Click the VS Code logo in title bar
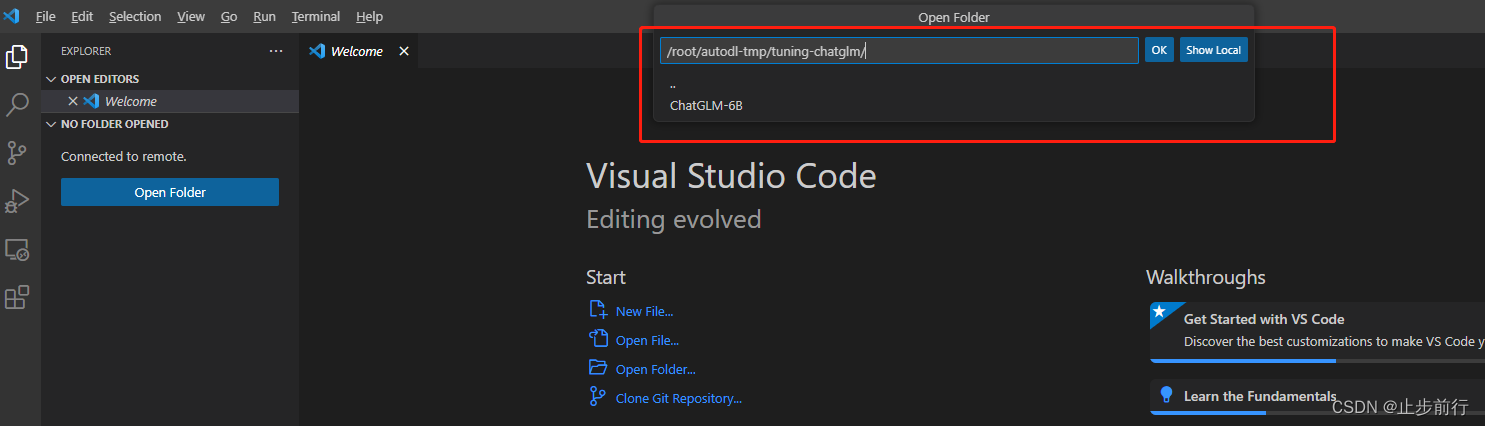Screen dimensions: 1485x426 point(12,16)
